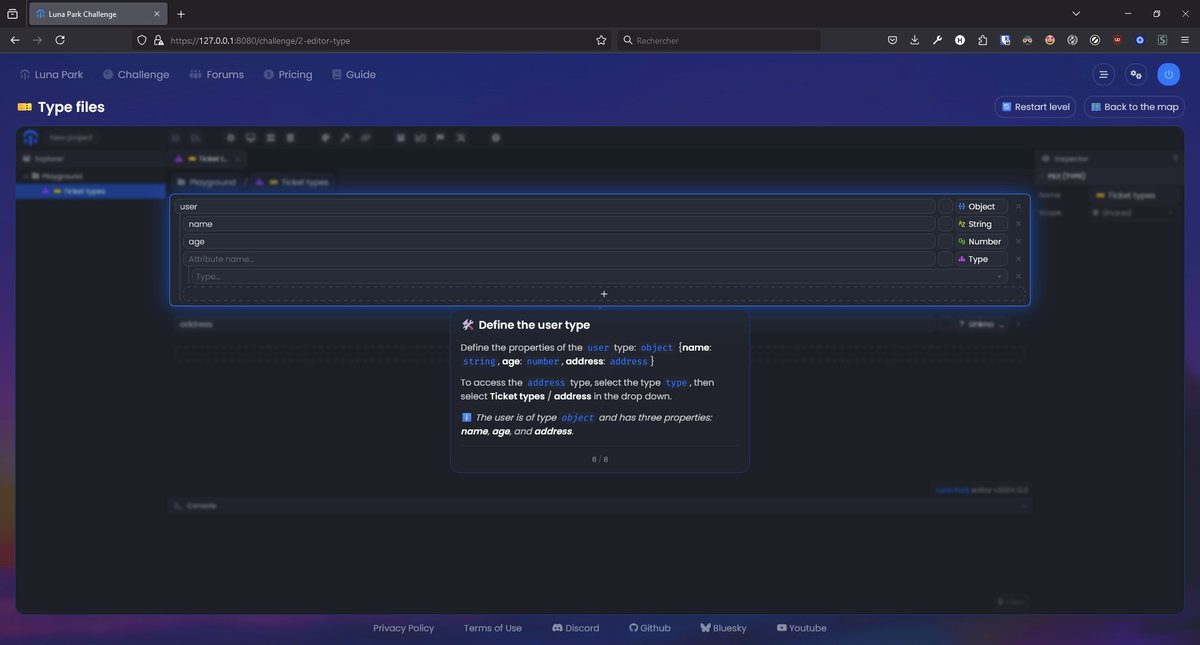Clear the Type... selector row with its X
This screenshot has width=1200, height=645.
point(1018,276)
